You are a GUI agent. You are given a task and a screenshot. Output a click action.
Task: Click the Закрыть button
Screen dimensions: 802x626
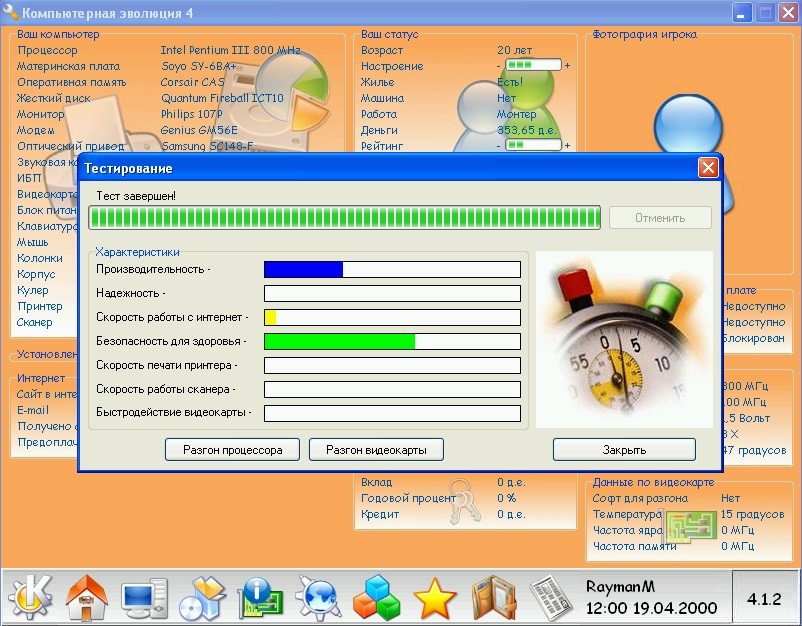point(624,450)
